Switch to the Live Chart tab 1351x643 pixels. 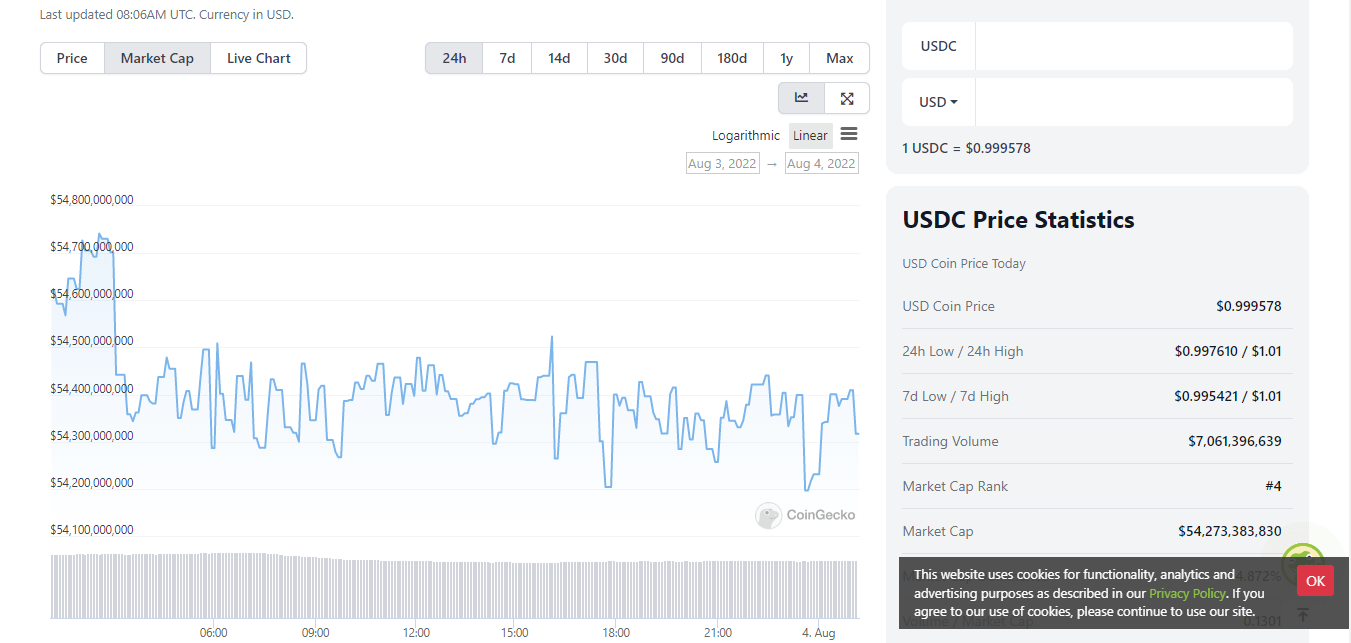[x=258, y=58]
